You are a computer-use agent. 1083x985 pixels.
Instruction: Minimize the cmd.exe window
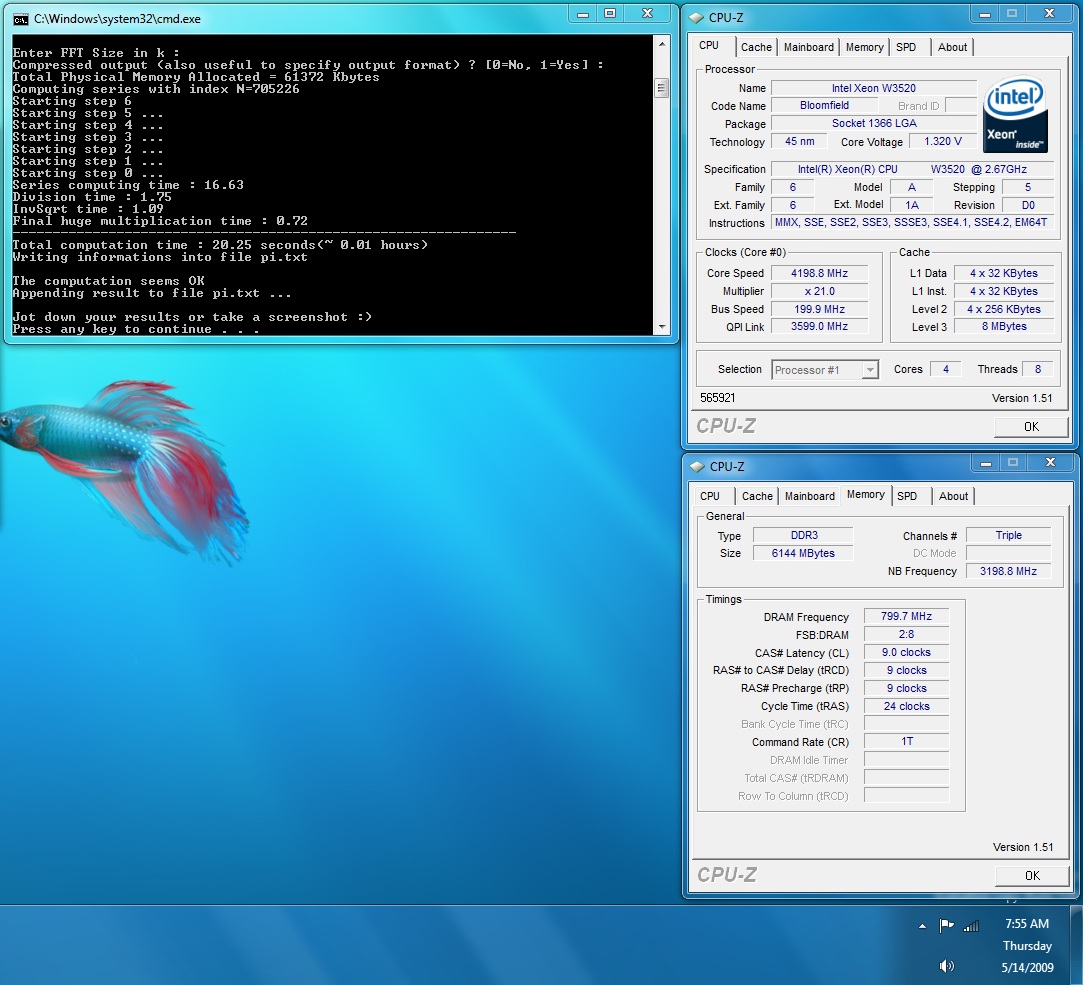point(583,14)
